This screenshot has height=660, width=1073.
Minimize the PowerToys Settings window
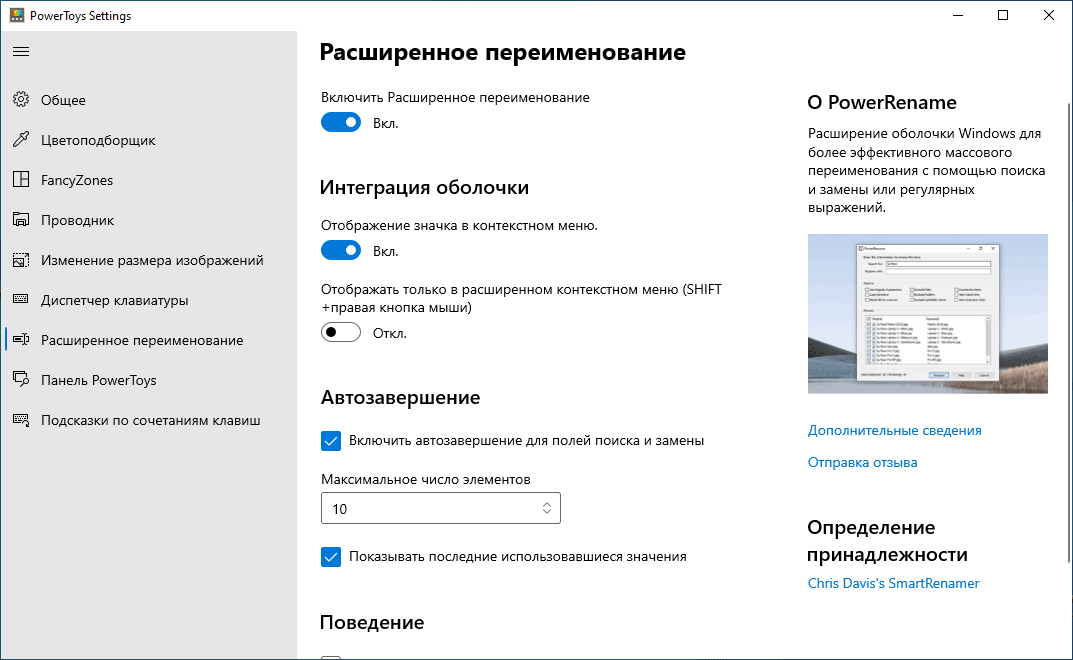[958, 15]
